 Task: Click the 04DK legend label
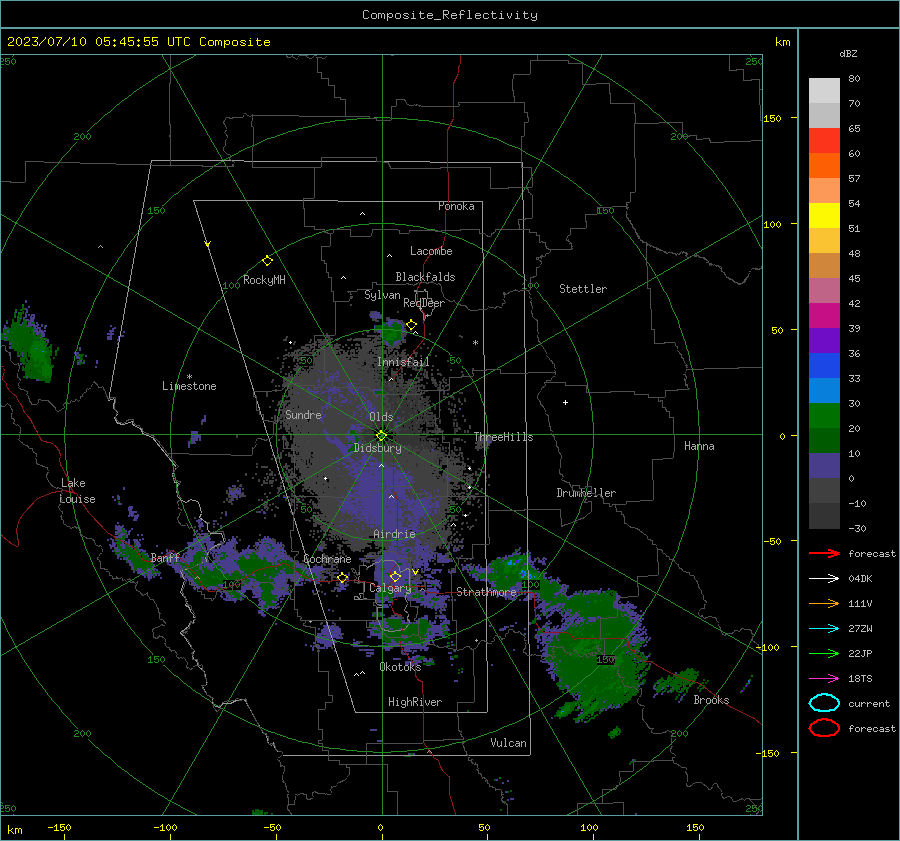click(860, 579)
